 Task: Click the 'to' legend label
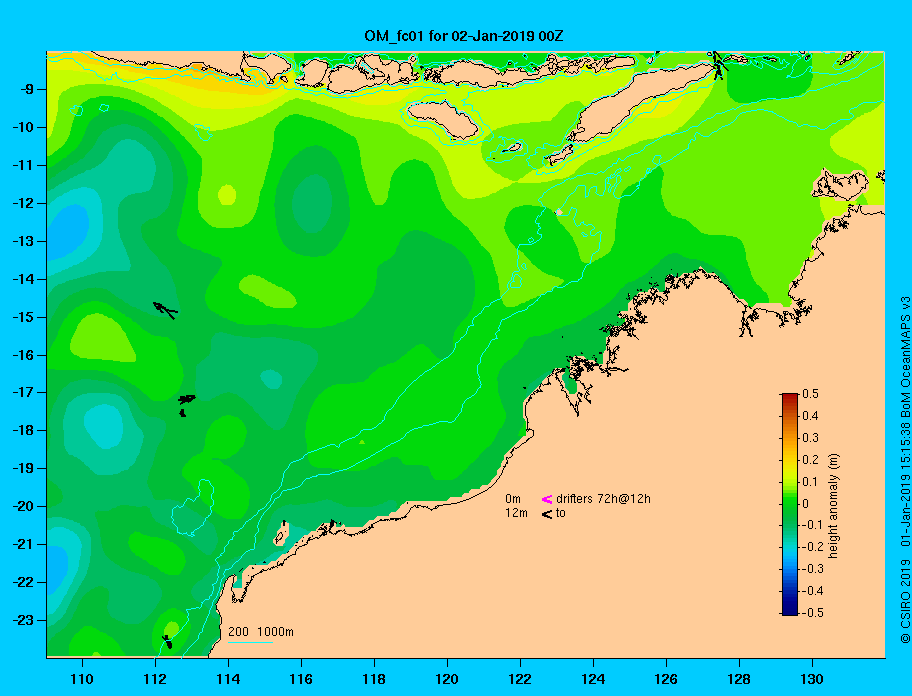[x=561, y=513]
